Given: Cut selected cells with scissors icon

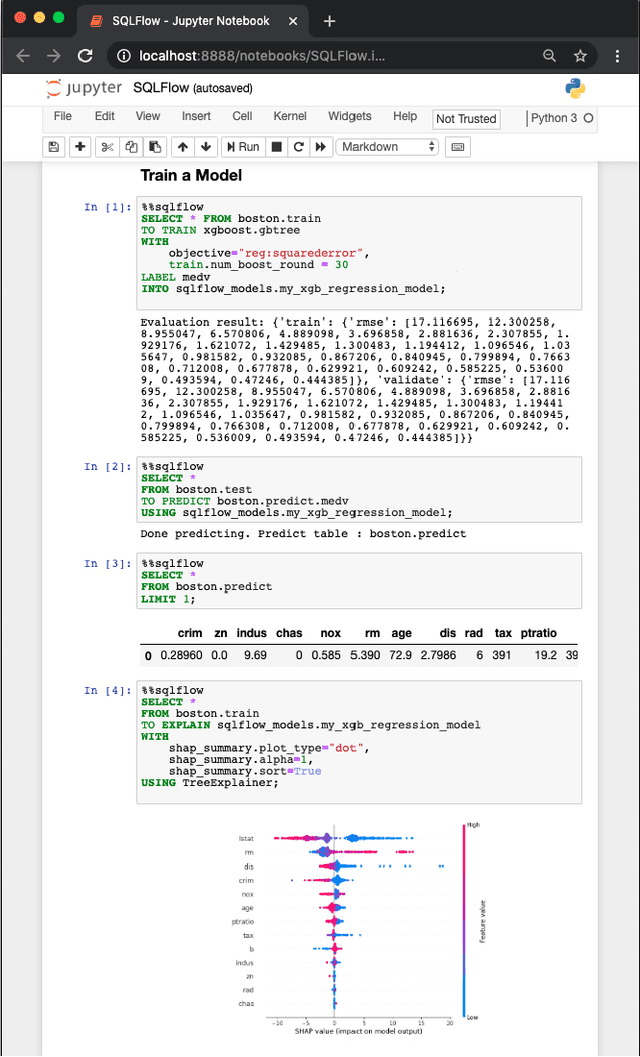Looking at the screenshot, I should click(107, 147).
